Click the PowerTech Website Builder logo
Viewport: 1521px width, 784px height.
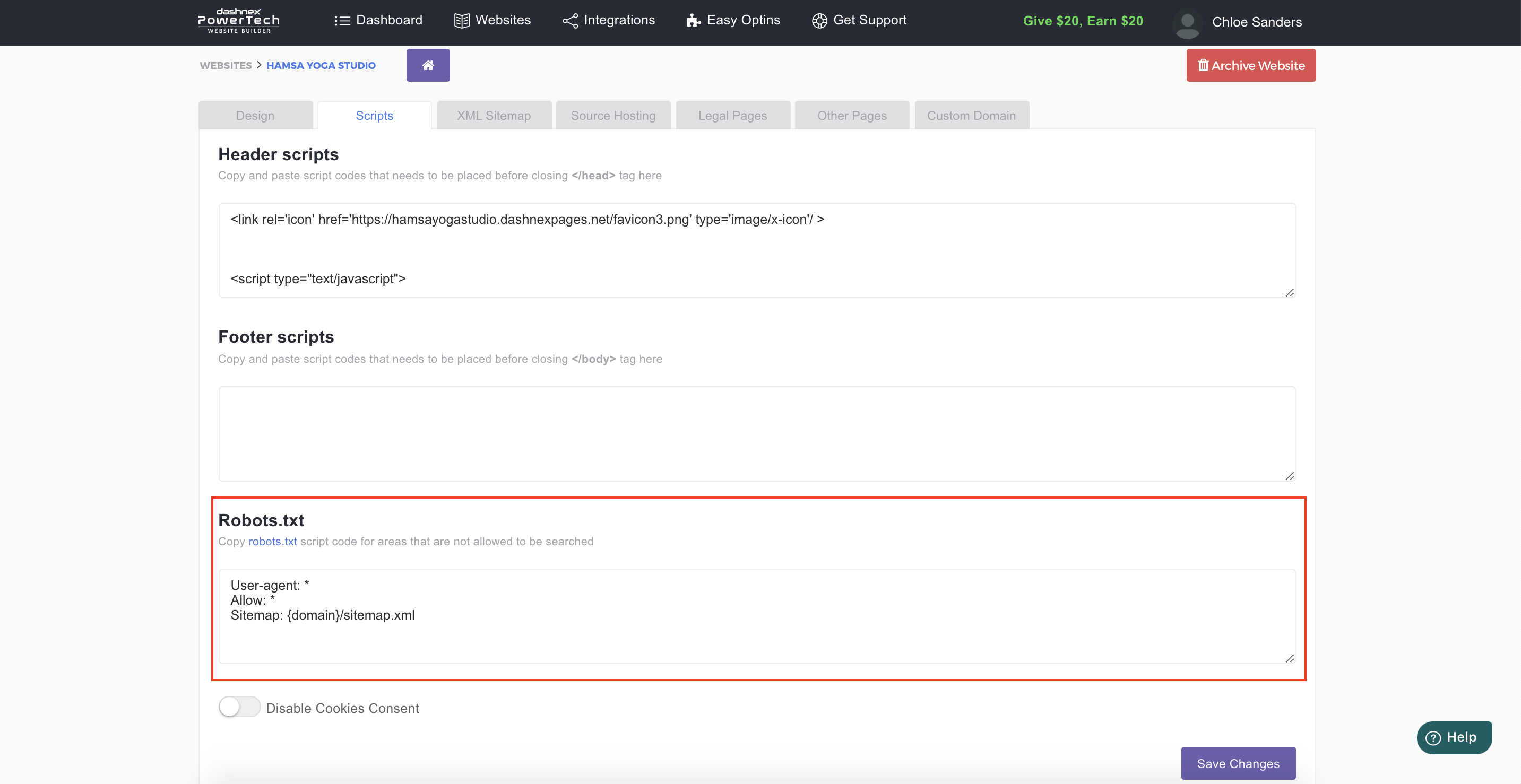point(238,21)
